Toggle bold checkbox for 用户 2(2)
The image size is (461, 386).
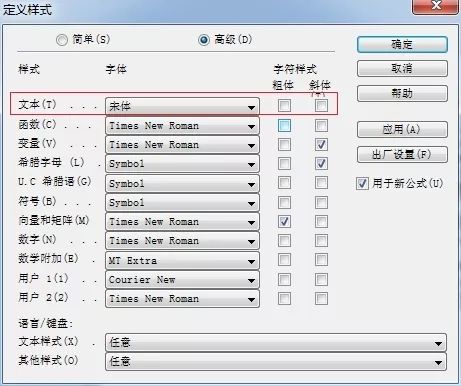(x=284, y=298)
